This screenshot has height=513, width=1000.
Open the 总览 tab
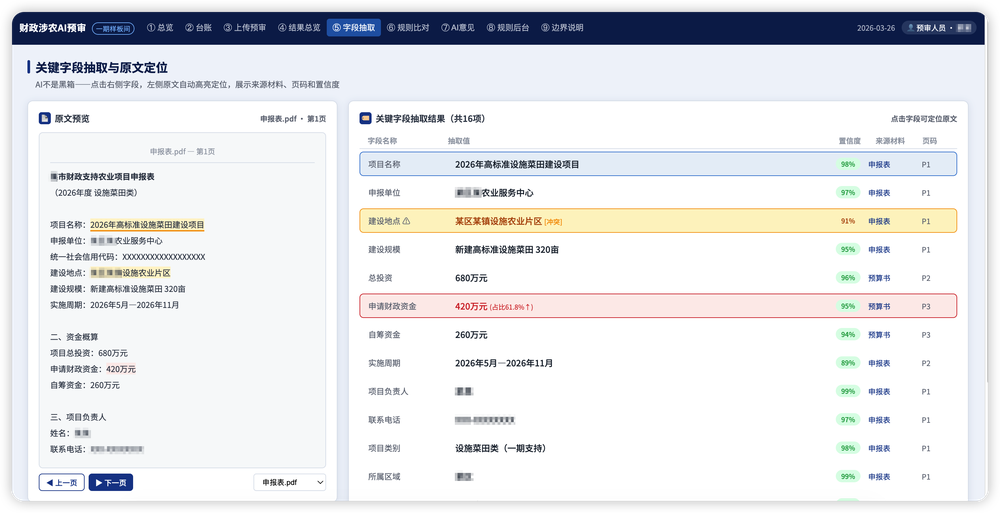[160, 27]
